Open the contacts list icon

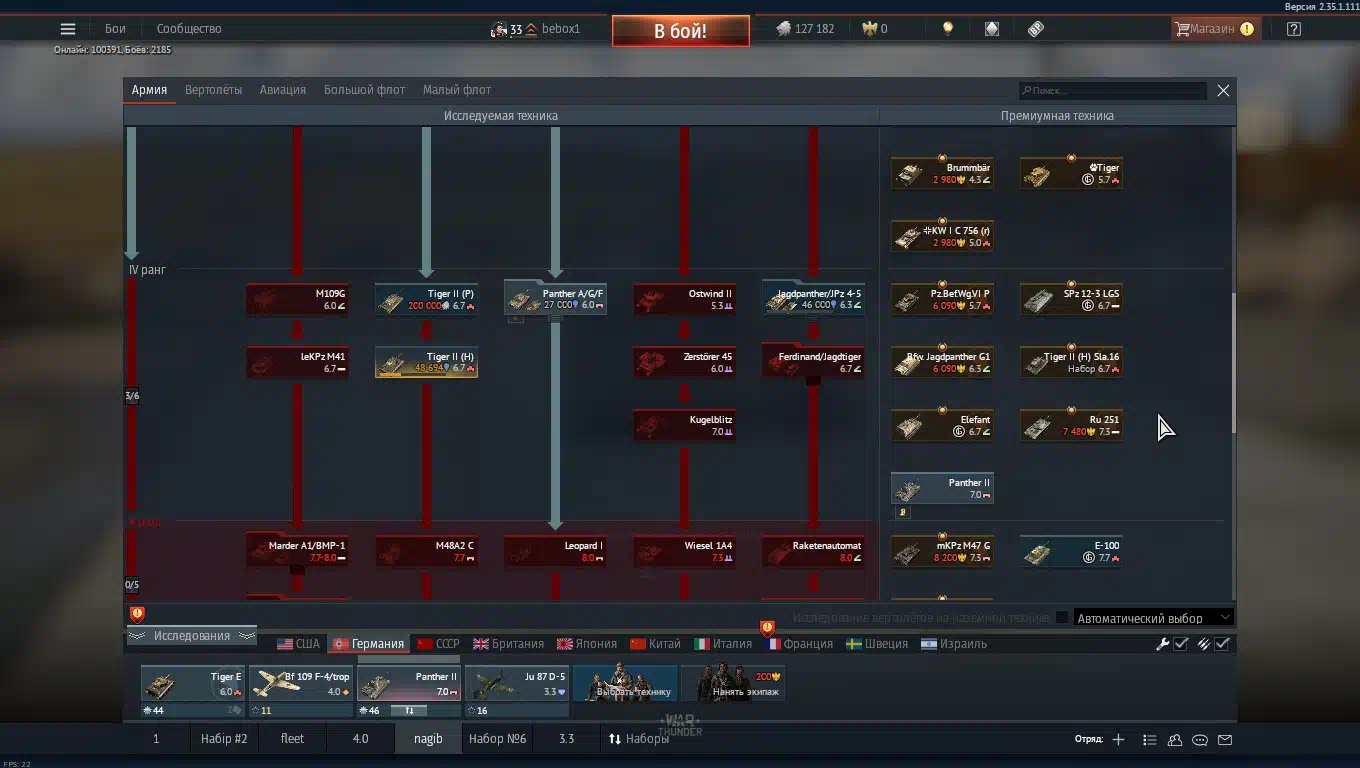(x=1150, y=740)
